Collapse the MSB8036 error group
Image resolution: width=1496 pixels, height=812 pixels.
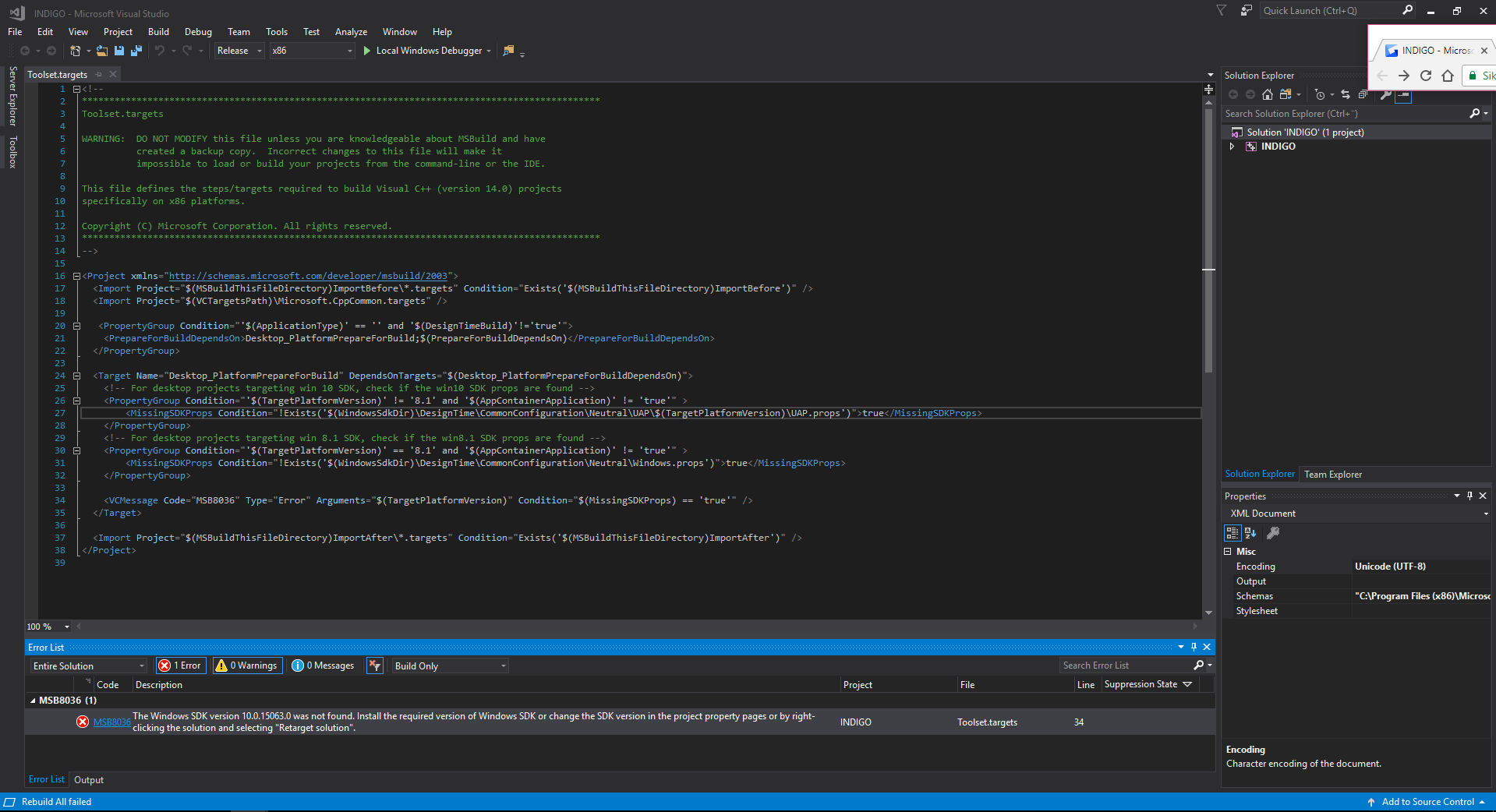click(x=33, y=701)
